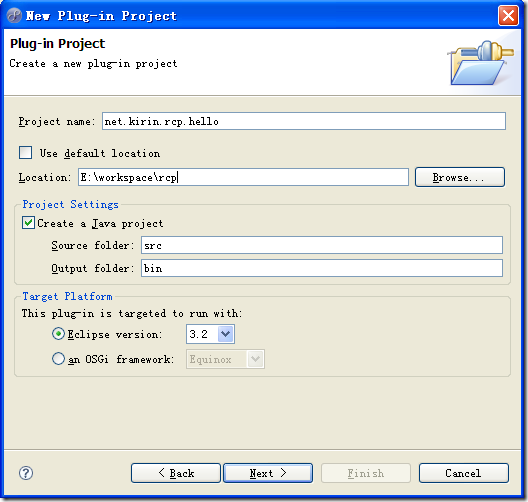This screenshot has height=502, width=528.
Task: Uncheck Create a Java project
Action: click(28, 223)
